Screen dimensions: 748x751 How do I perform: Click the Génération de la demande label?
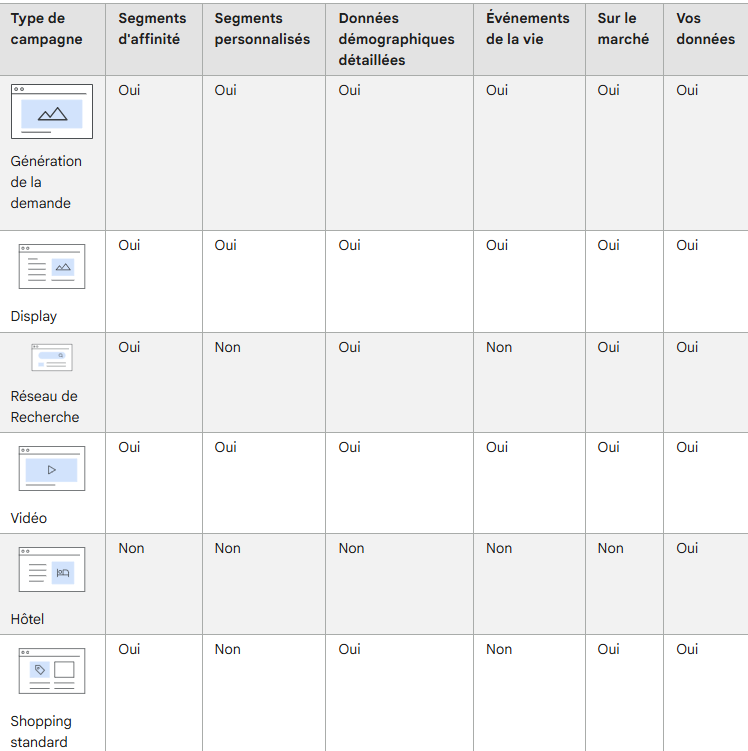[x=46, y=182]
